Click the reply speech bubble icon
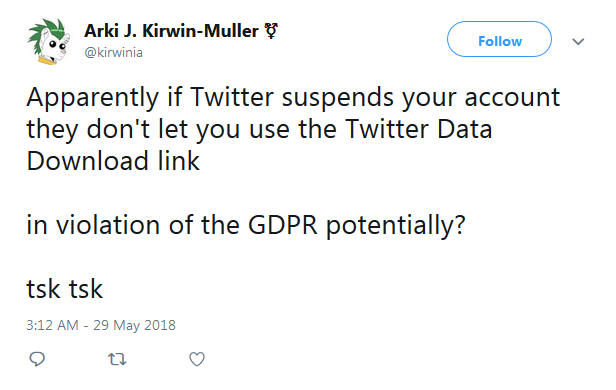Image resolution: width=616 pixels, height=390 pixels. [37, 359]
